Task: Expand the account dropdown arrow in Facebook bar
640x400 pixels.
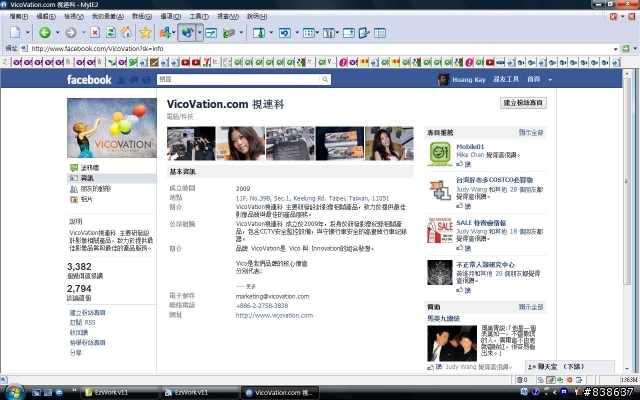Action: tap(550, 80)
